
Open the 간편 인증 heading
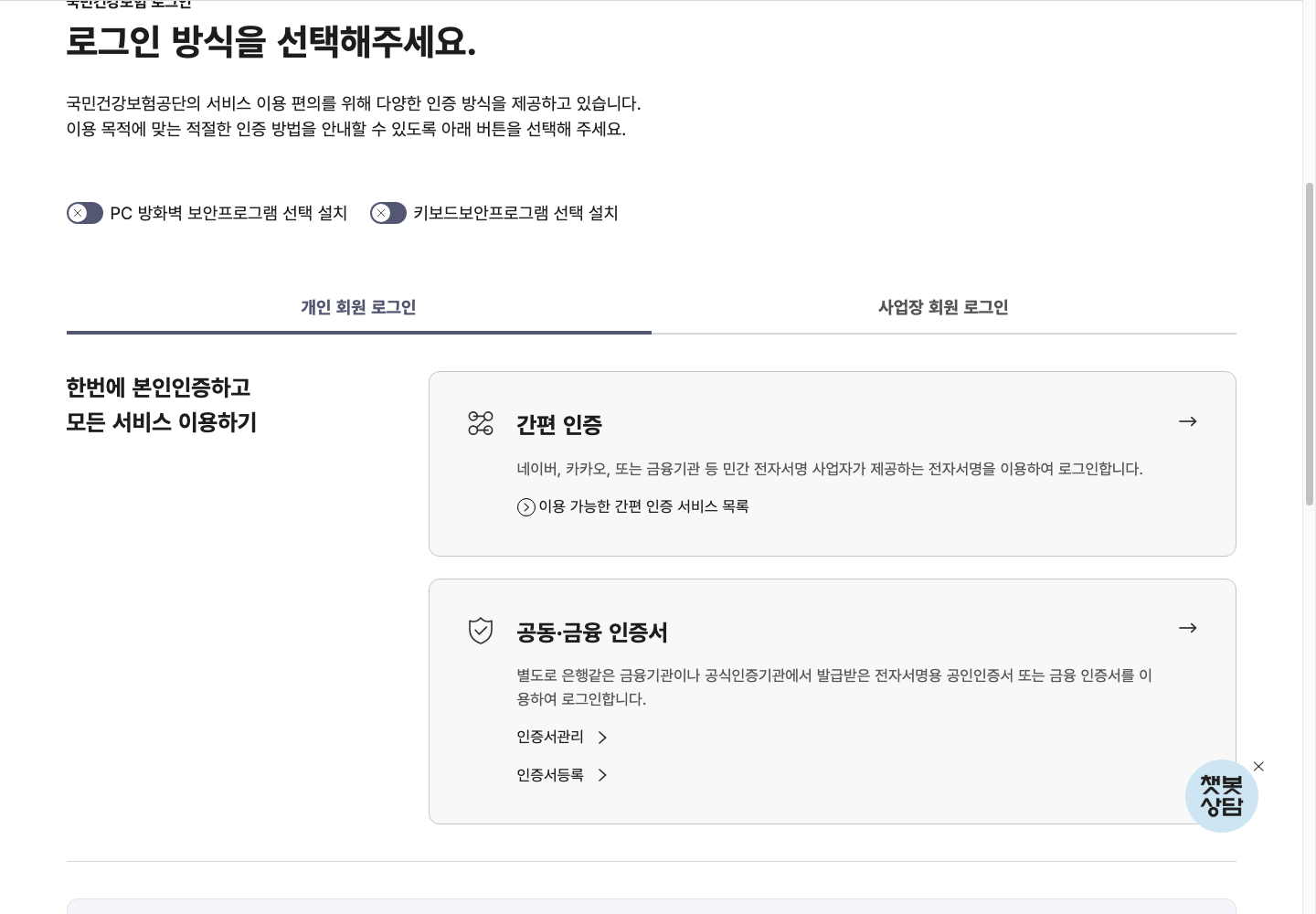pos(559,425)
